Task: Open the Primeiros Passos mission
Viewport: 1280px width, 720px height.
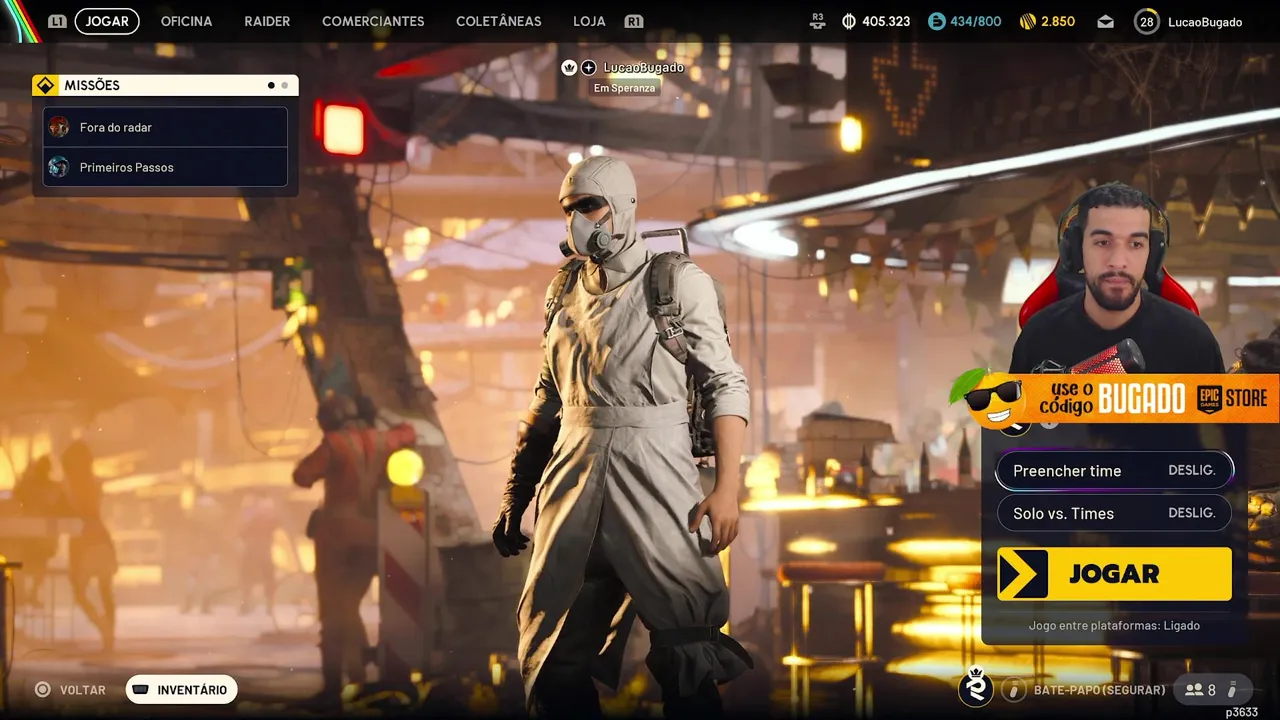Action: [165, 167]
